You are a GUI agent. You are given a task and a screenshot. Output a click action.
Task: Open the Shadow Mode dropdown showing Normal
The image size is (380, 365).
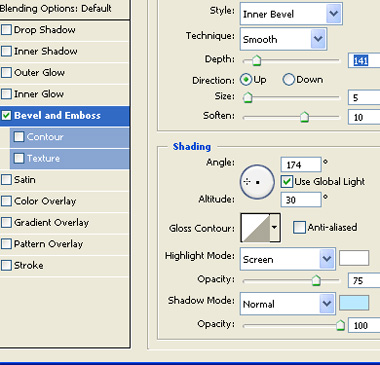[288, 304]
